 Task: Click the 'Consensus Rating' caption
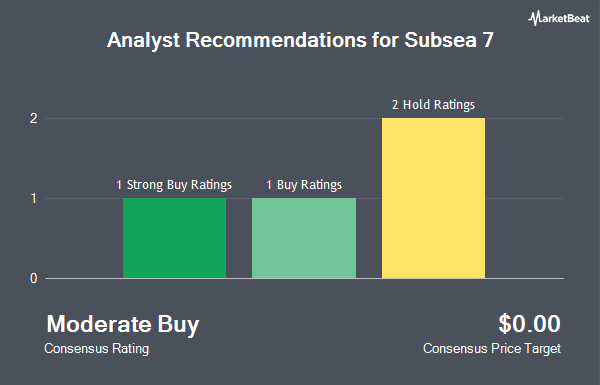coord(96,349)
